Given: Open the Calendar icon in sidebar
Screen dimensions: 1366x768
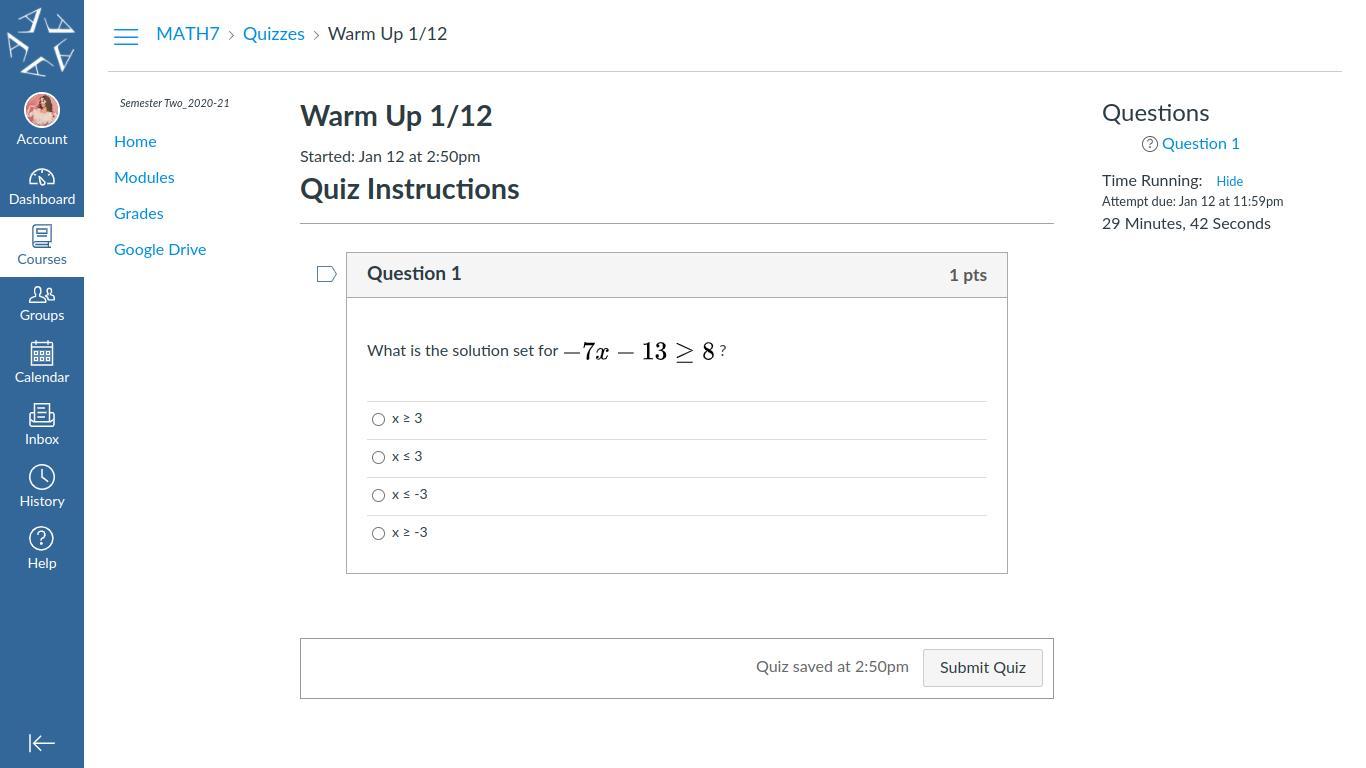Looking at the screenshot, I should point(42,353).
